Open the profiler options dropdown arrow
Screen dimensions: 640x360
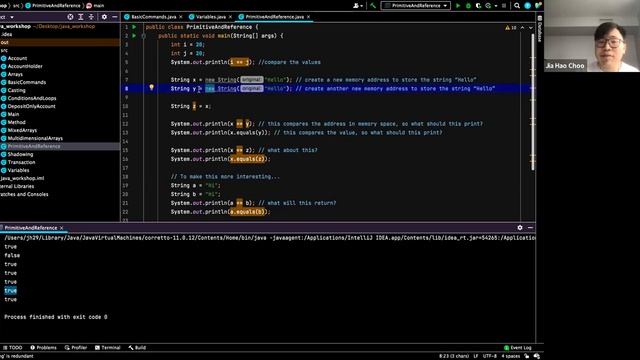point(496,6)
